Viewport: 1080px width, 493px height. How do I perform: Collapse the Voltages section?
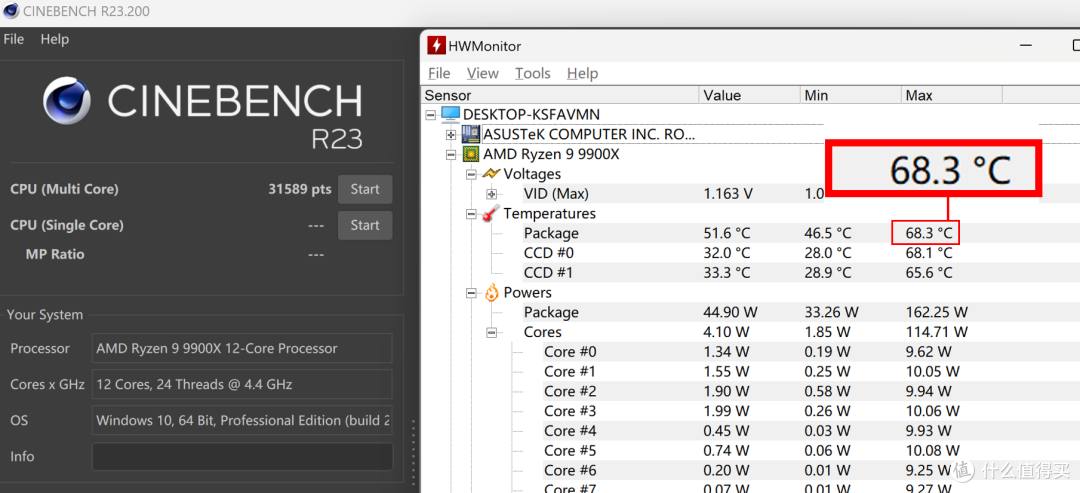click(x=471, y=174)
